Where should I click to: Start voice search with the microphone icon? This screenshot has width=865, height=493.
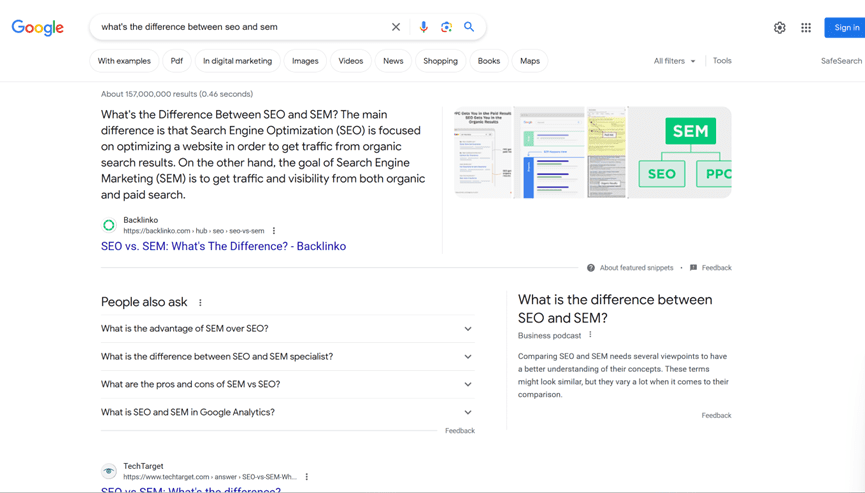[x=423, y=27]
